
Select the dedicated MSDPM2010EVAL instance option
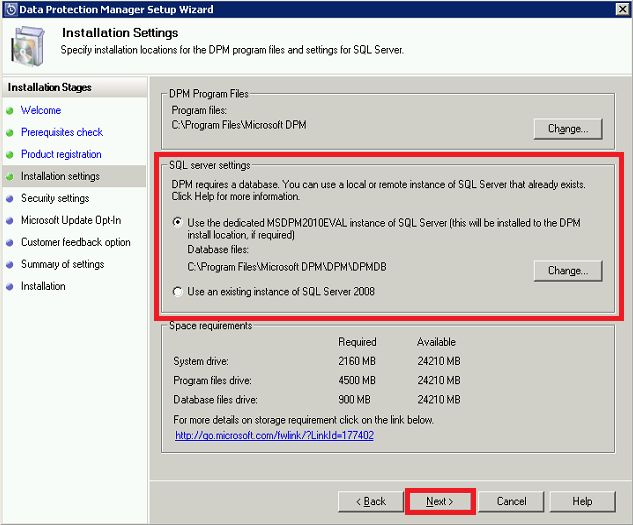[x=178, y=222]
